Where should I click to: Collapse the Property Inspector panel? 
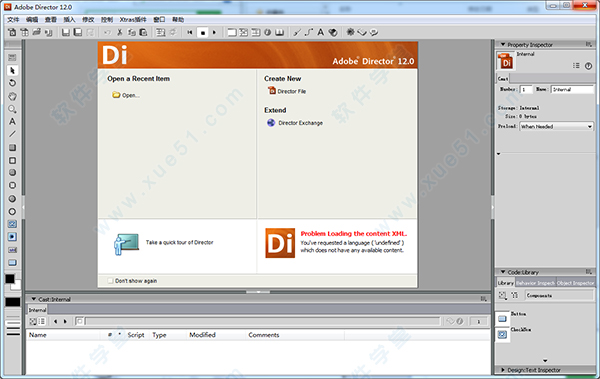point(503,44)
